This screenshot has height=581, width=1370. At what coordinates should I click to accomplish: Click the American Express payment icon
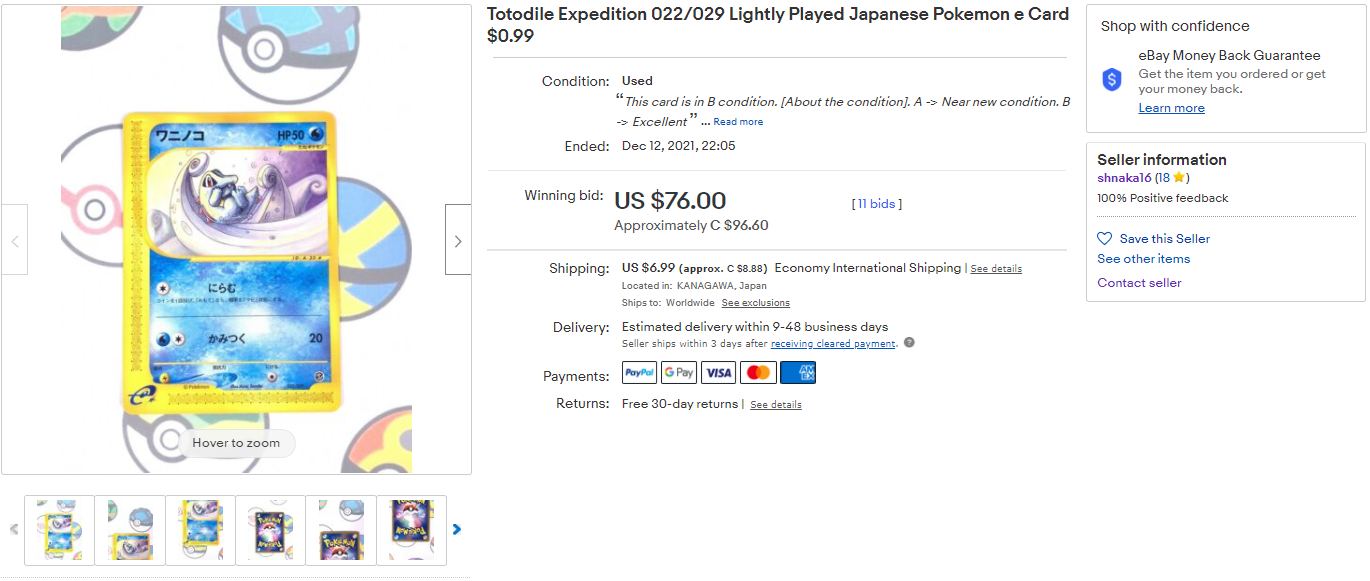click(x=797, y=373)
